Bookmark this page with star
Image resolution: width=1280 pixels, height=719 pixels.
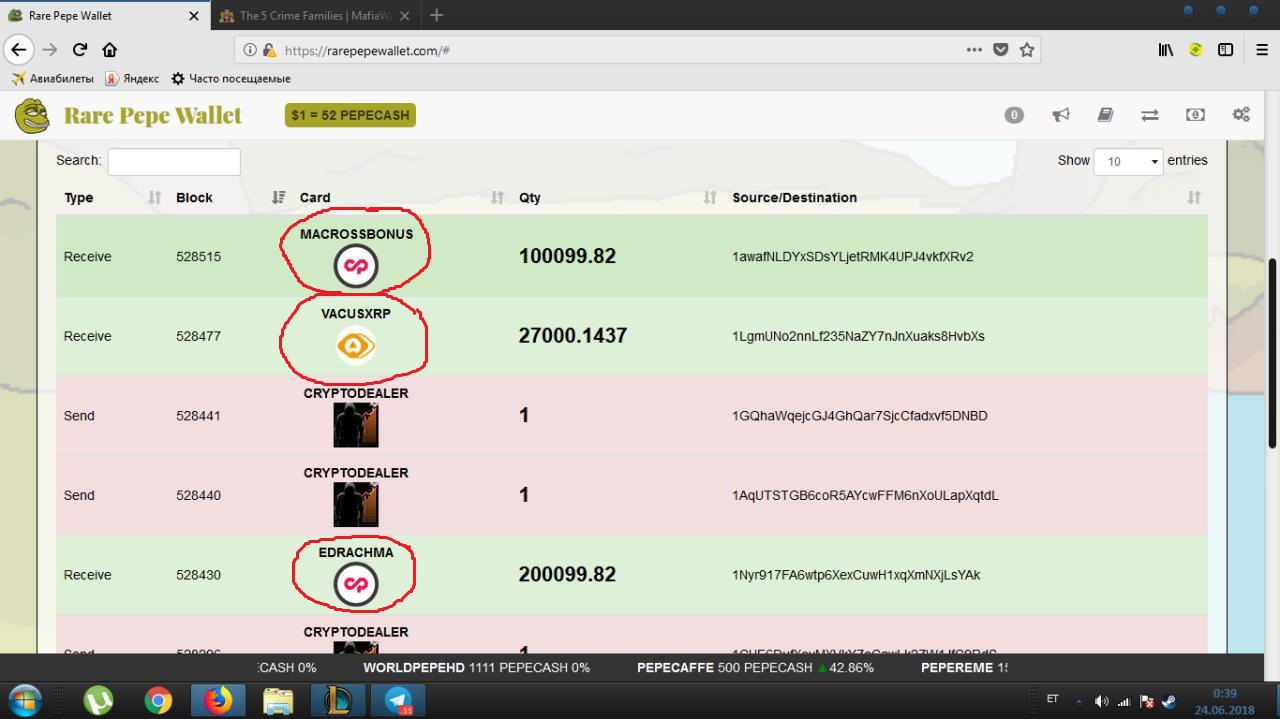(x=1026, y=49)
